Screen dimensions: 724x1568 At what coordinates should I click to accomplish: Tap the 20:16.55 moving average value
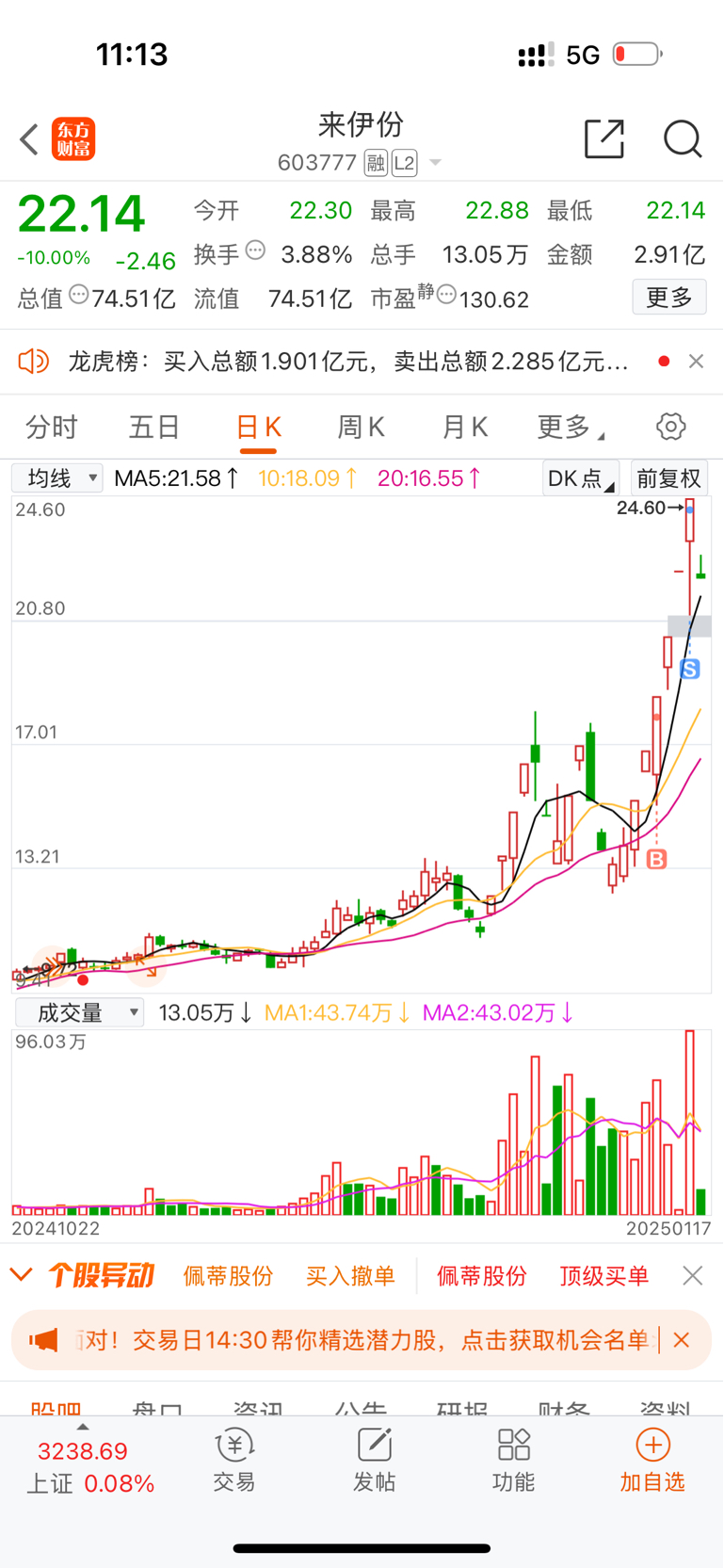pos(429,478)
